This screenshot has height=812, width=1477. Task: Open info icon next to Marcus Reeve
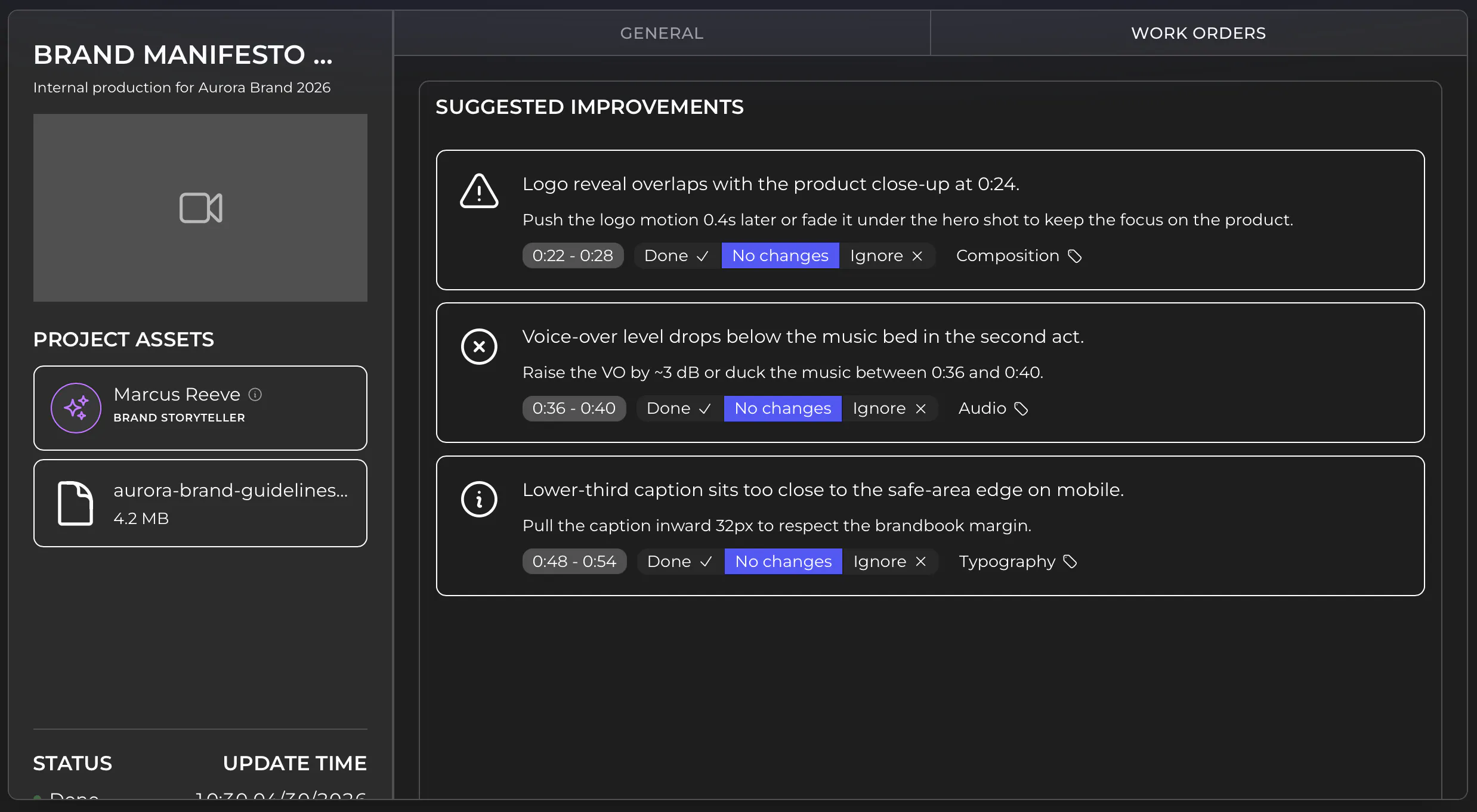pyautogui.click(x=255, y=395)
